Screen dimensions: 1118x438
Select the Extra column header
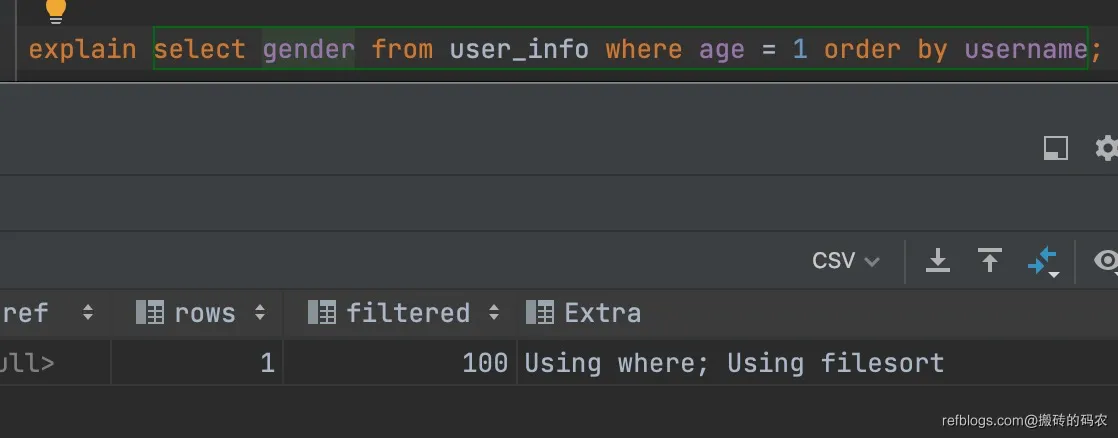(602, 313)
